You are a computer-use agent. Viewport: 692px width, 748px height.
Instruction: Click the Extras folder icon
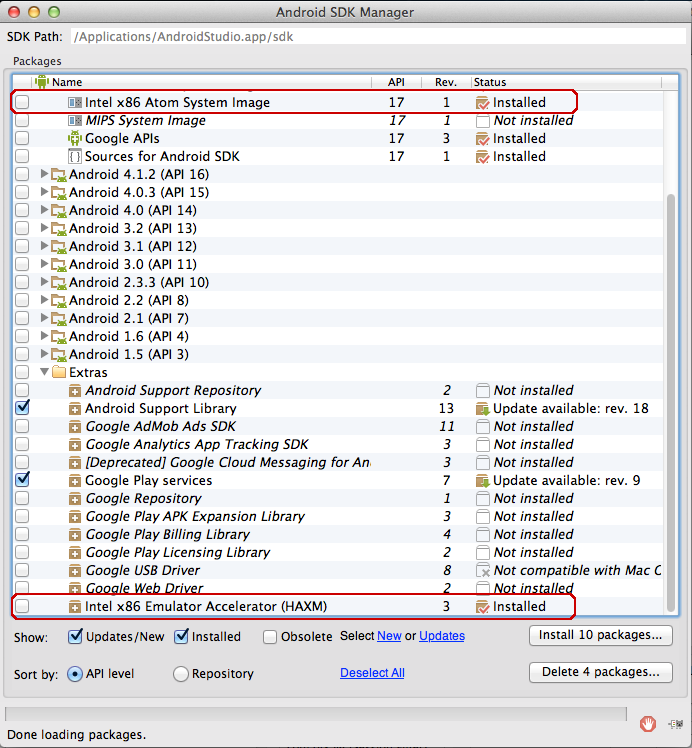pos(59,372)
